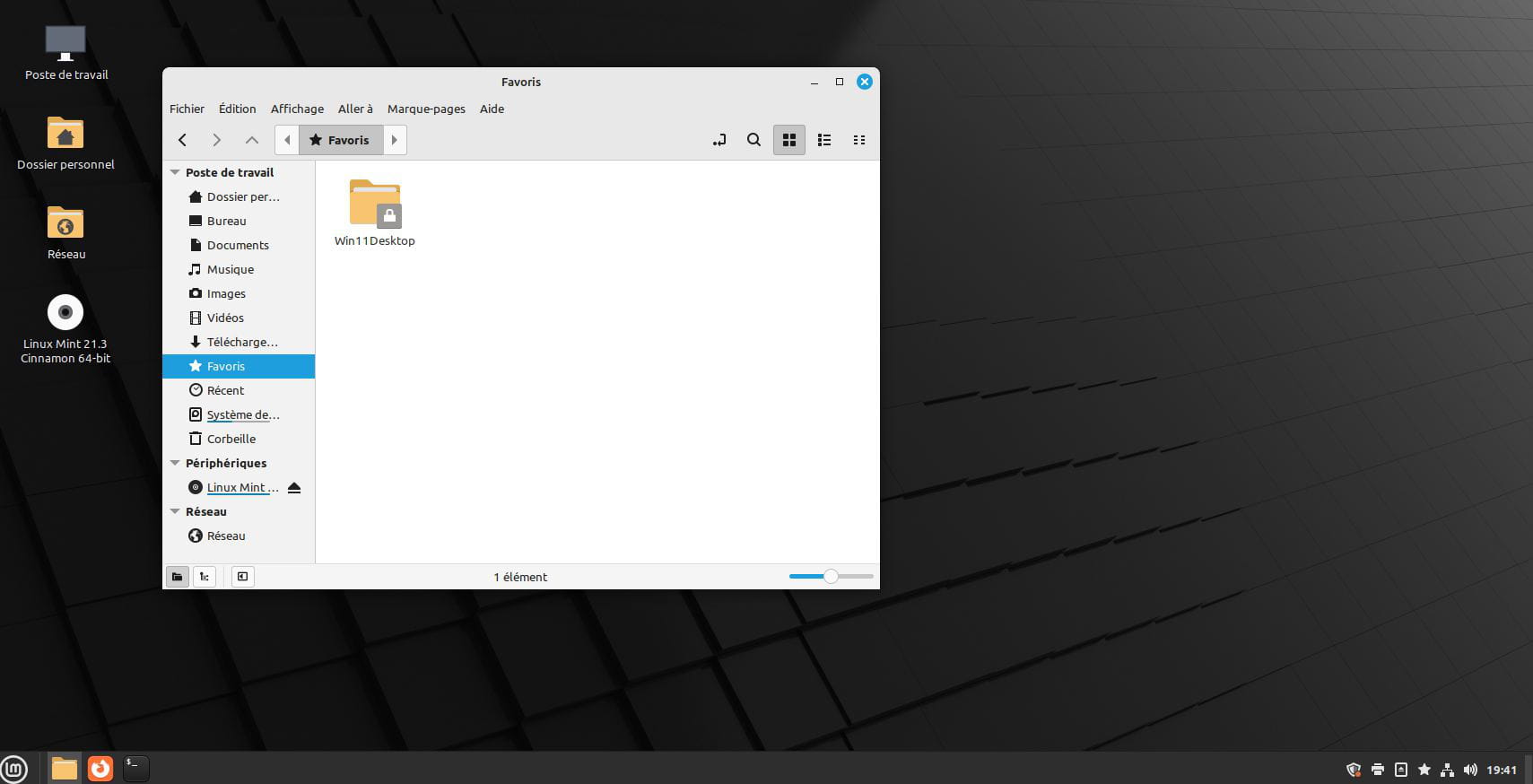
Task: Select Poste de travail desktop icon
Action: coord(65,53)
